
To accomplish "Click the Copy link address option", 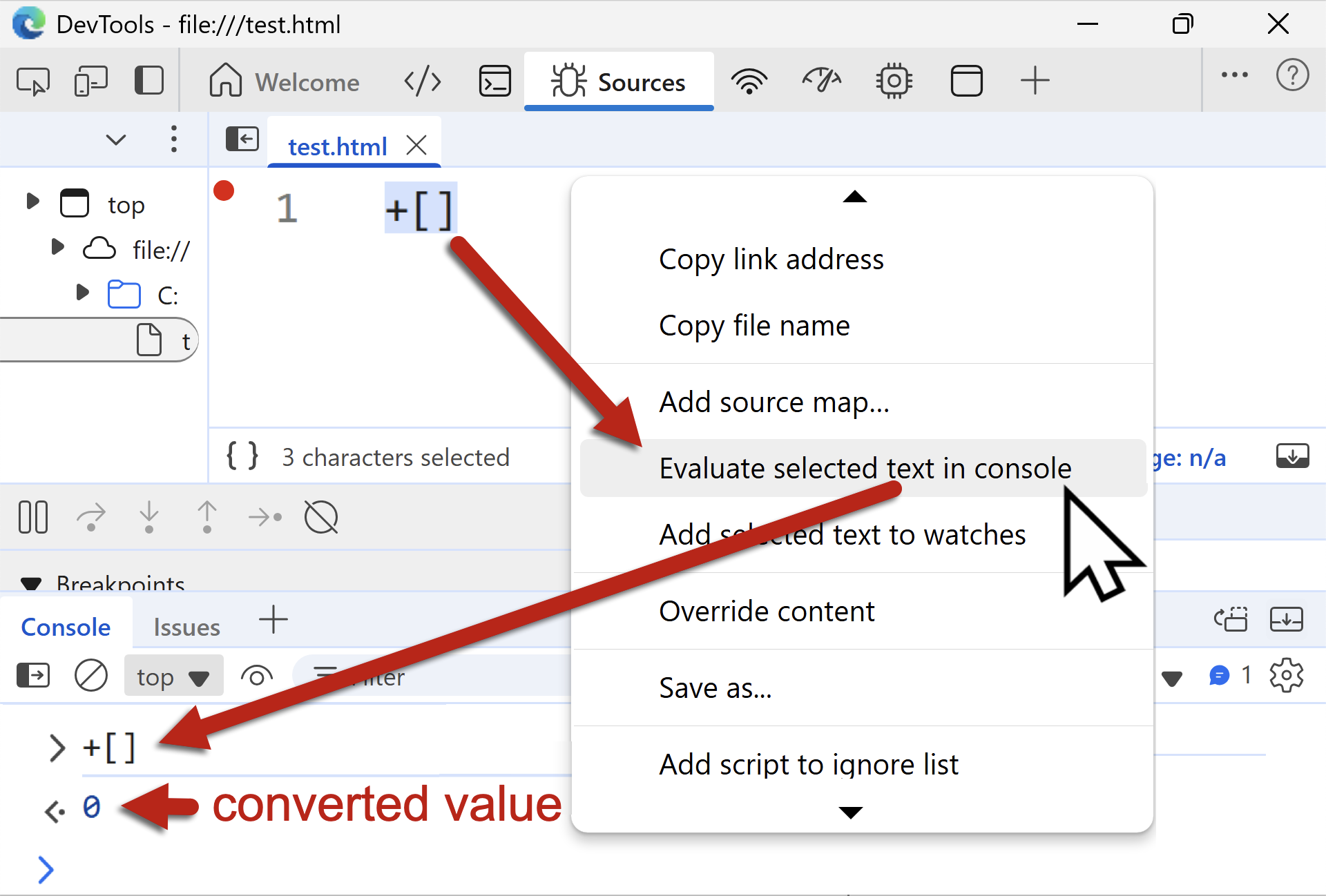I will pyautogui.click(x=771, y=260).
